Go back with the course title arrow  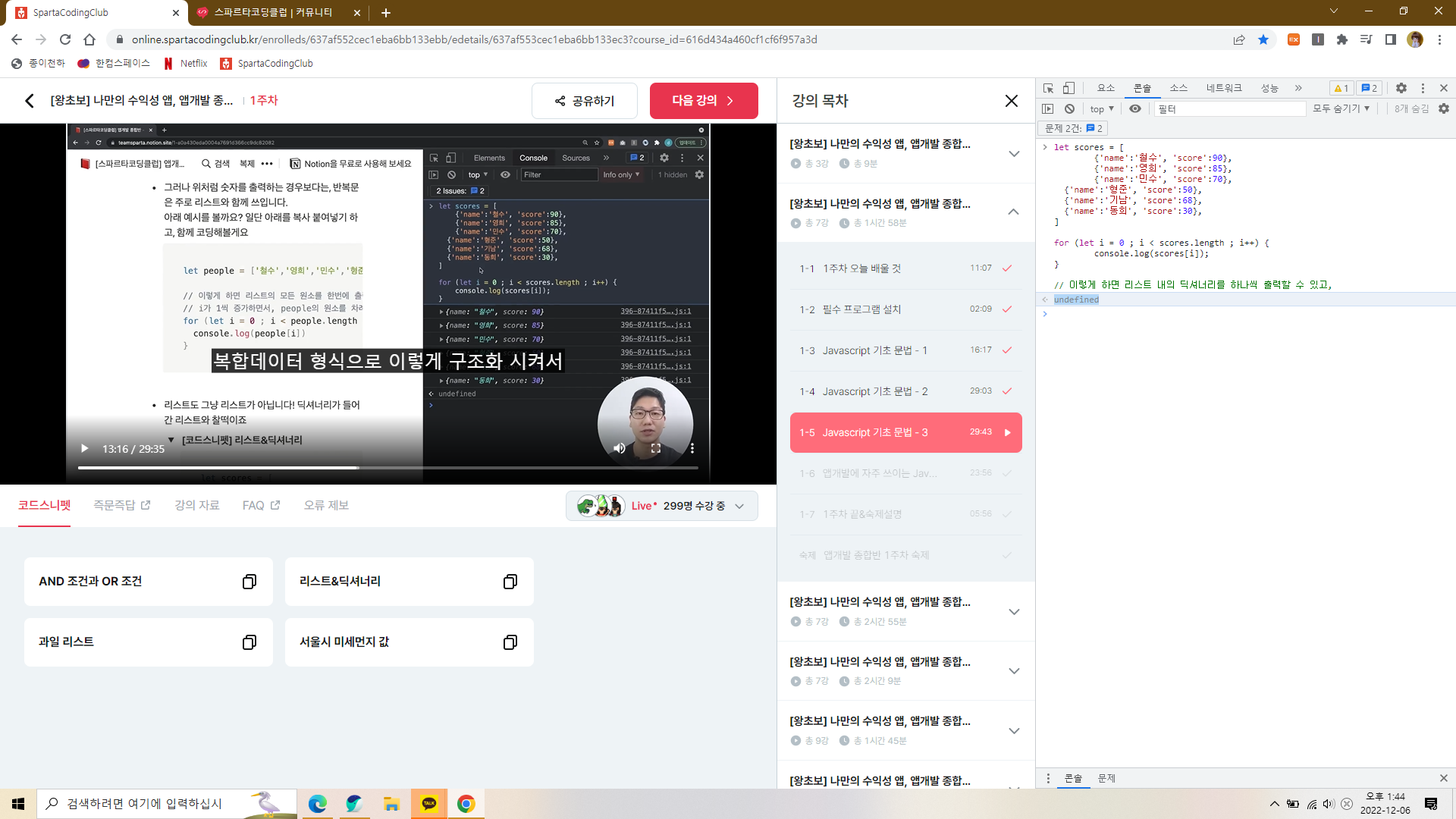click(29, 101)
